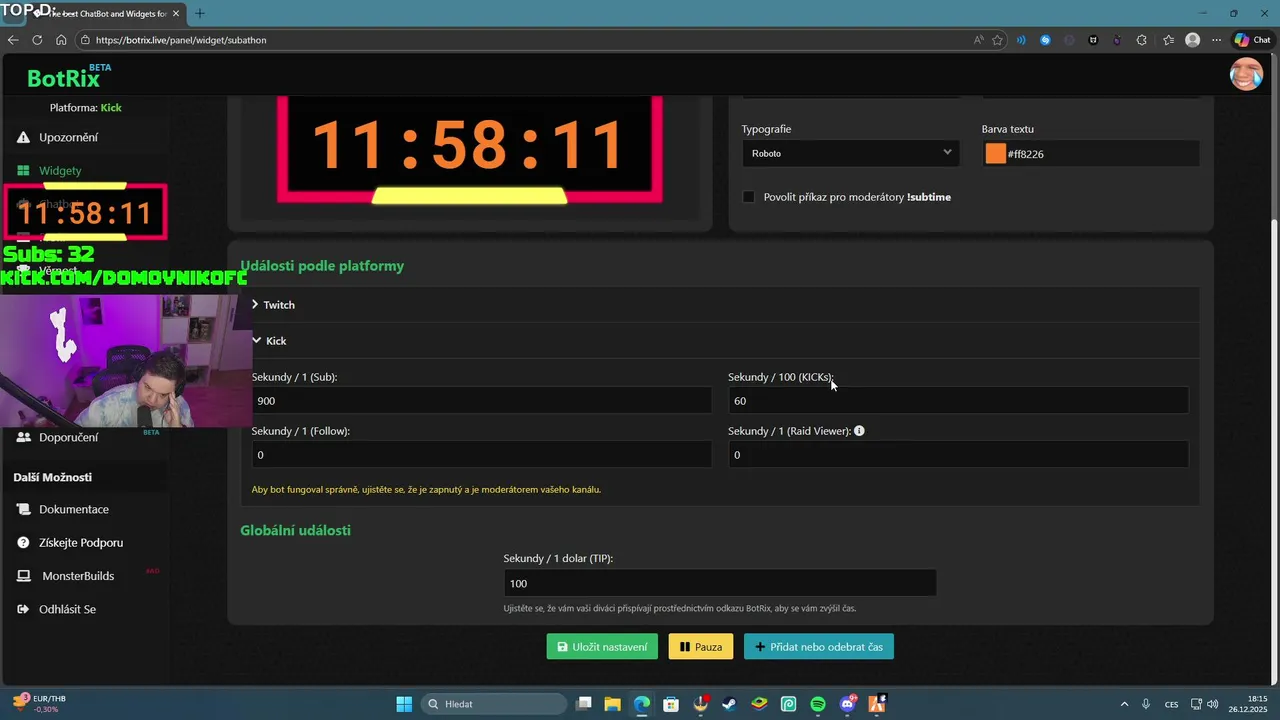This screenshot has width=1280, height=720.
Task: Click the Hledat taskbar search box
Action: pos(494,704)
